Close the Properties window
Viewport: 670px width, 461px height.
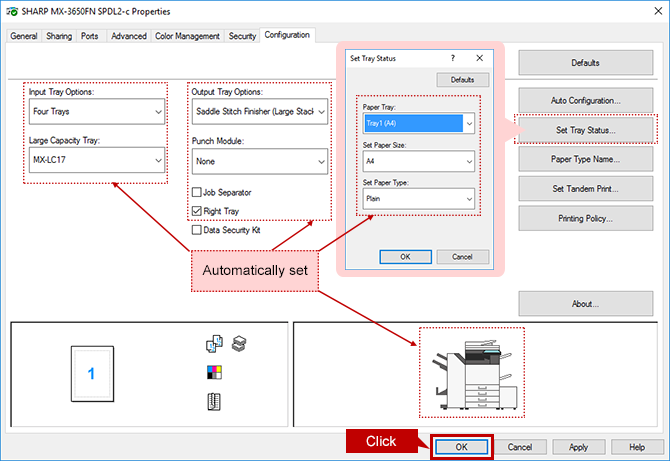tap(658, 11)
